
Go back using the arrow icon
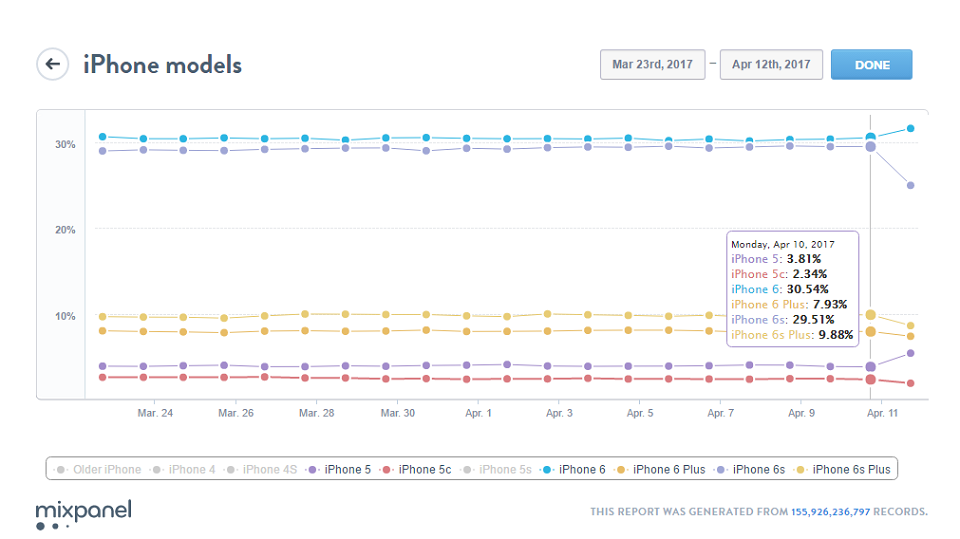tap(53, 64)
